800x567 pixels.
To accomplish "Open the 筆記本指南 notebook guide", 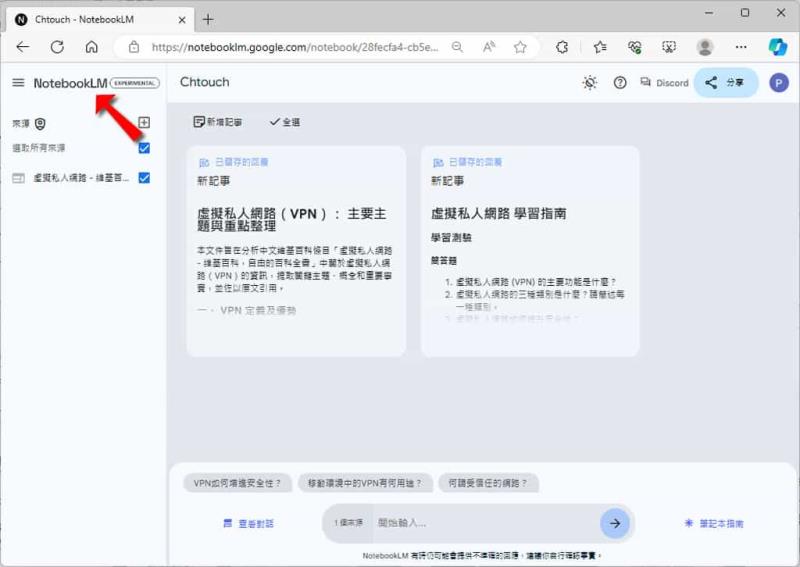I will coord(714,523).
